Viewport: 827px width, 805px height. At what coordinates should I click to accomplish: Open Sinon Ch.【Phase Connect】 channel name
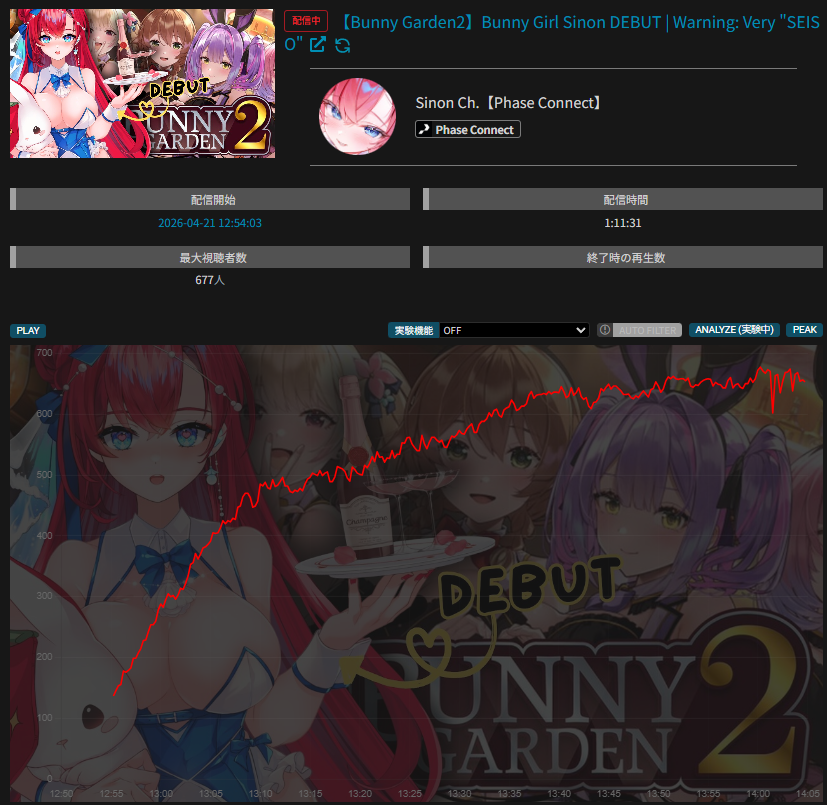[508, 103]
